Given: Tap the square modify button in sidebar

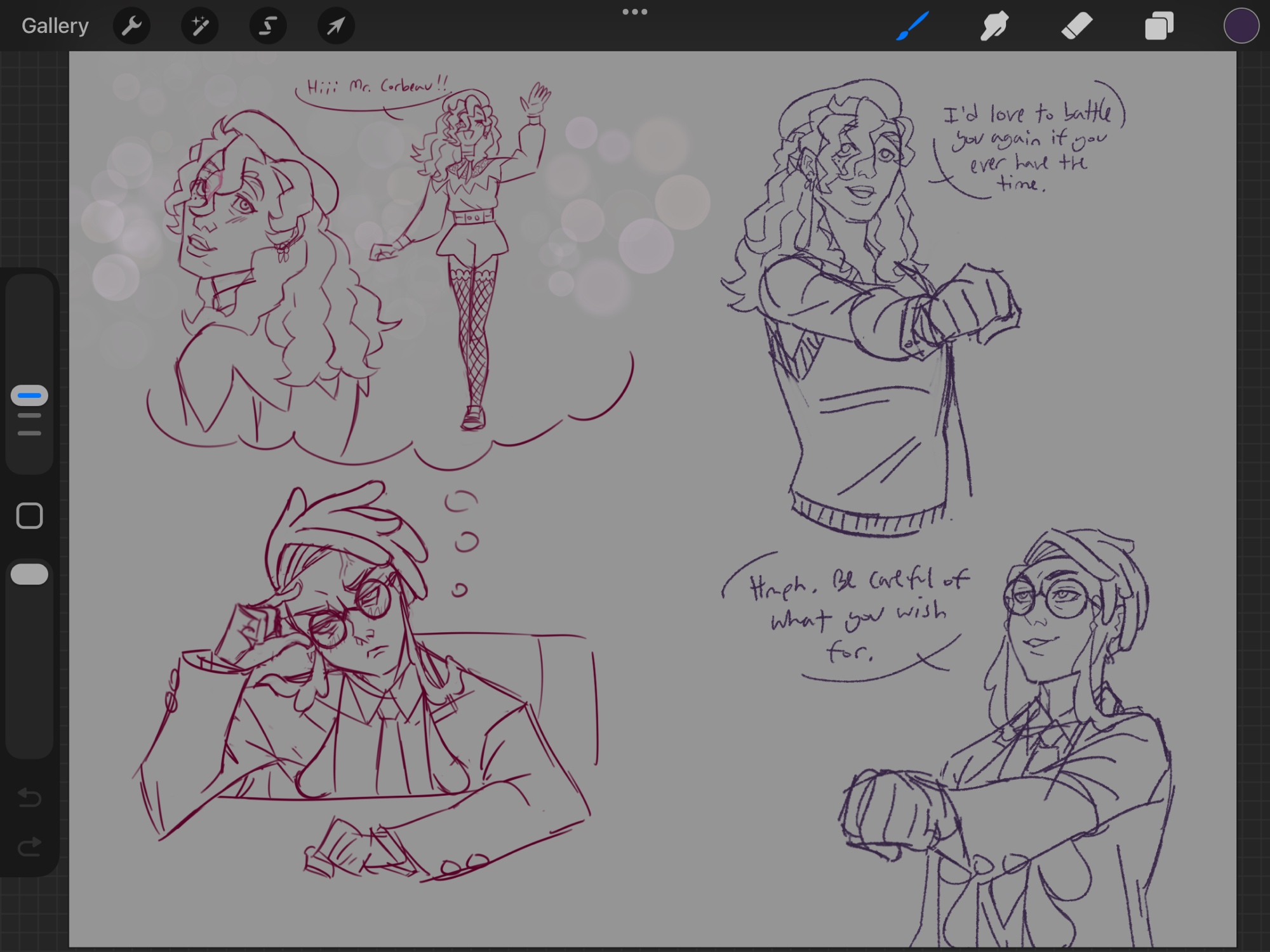Looking at the screenshot, I should (x=29, y=516).
